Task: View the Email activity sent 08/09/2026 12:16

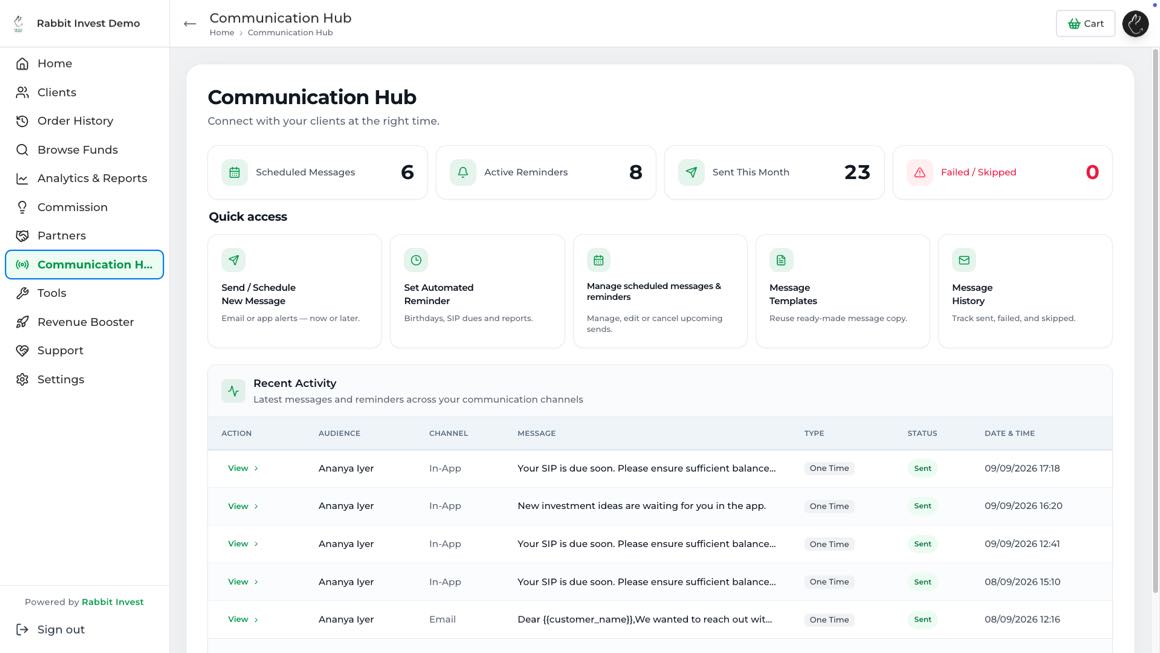Action: 243,620
